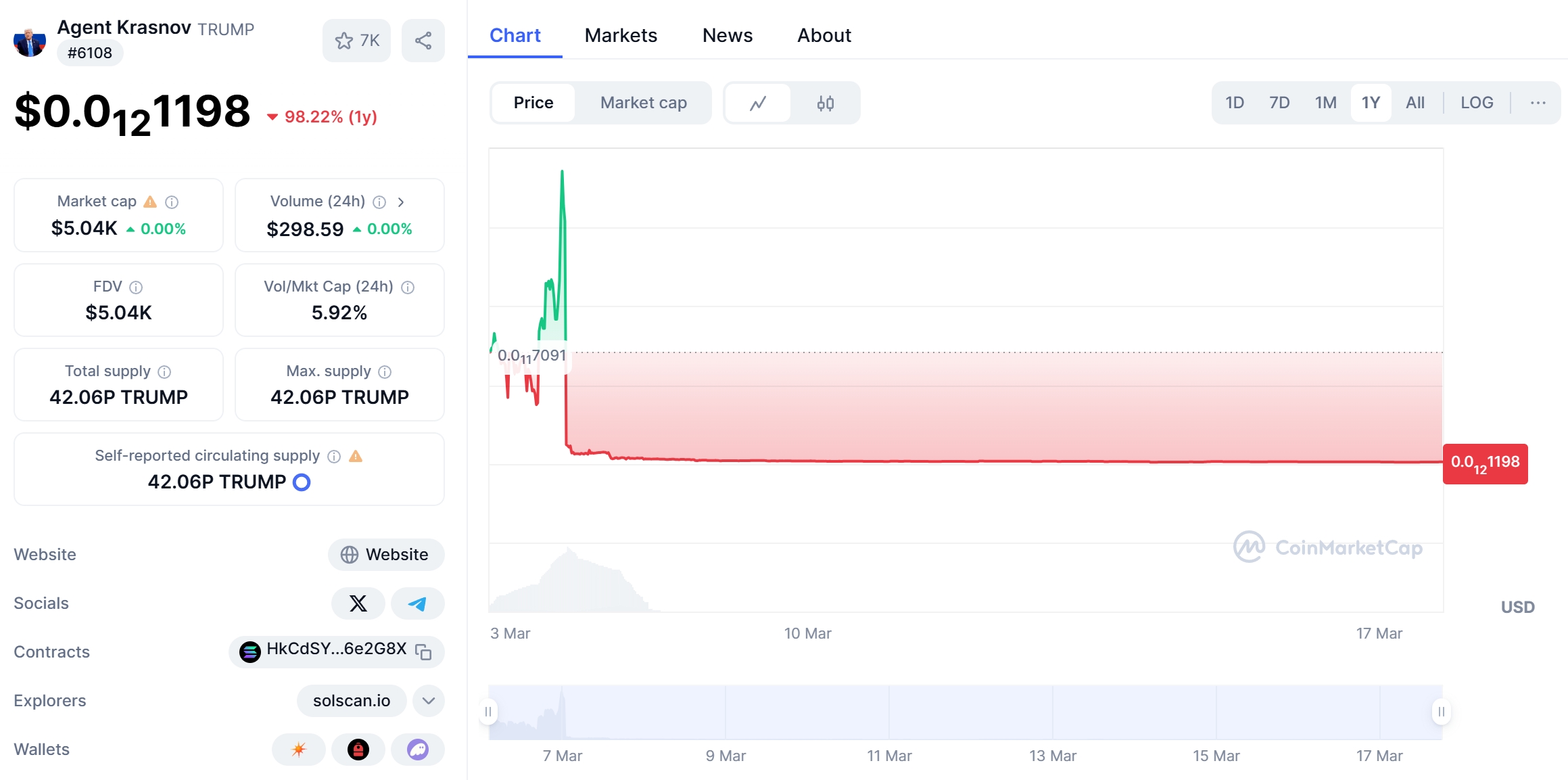Image resolution: width=1568 pixels, height=780 pixels.
Task: Click circulating supply warning triangle
Action: coord(356,456)
